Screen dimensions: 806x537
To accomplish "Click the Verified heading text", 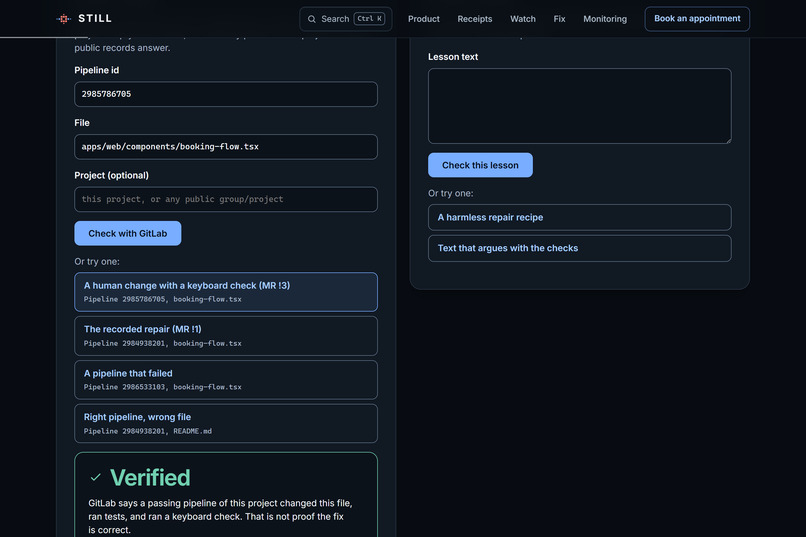I will point(150,477).
